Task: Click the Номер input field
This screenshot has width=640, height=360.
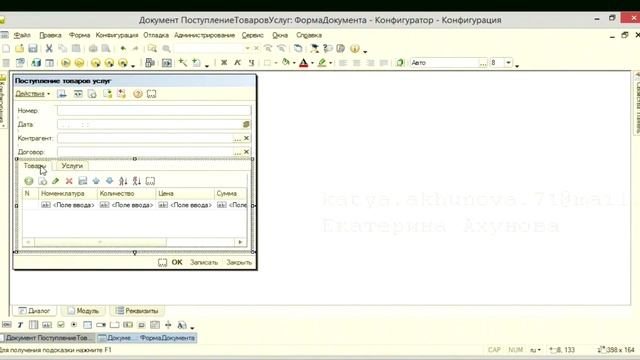Action: (154, 111)
